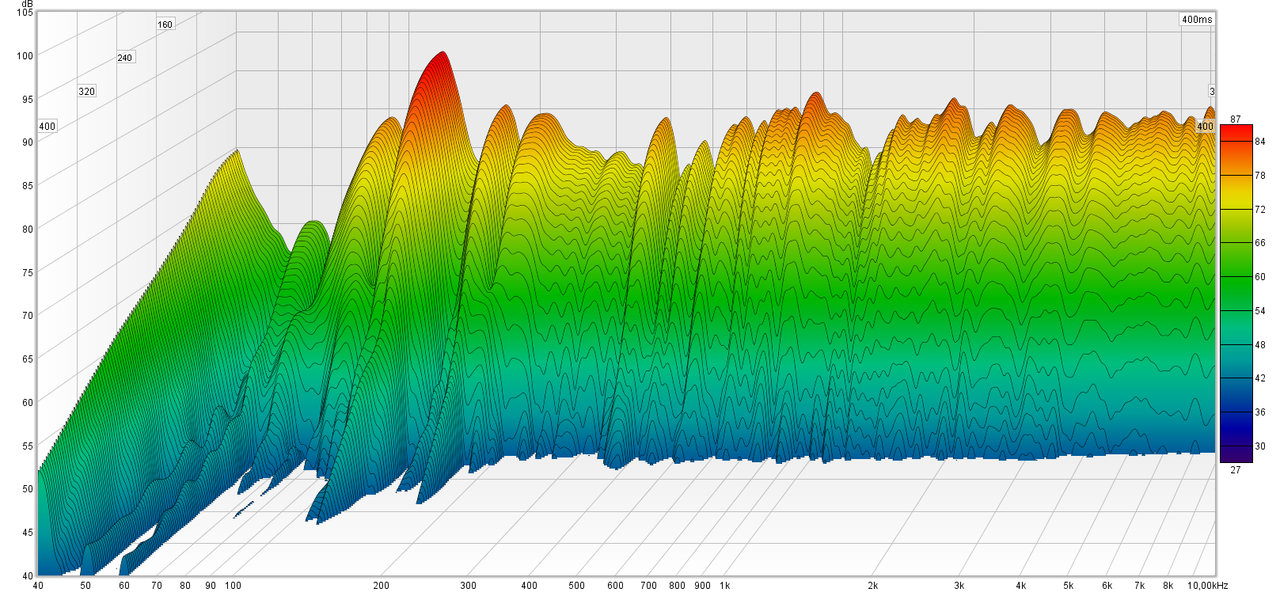The height and width of the screenshot is (592, 1280).
Task: Click the "6k" frequency axis label
Action: click(1108, 585)
